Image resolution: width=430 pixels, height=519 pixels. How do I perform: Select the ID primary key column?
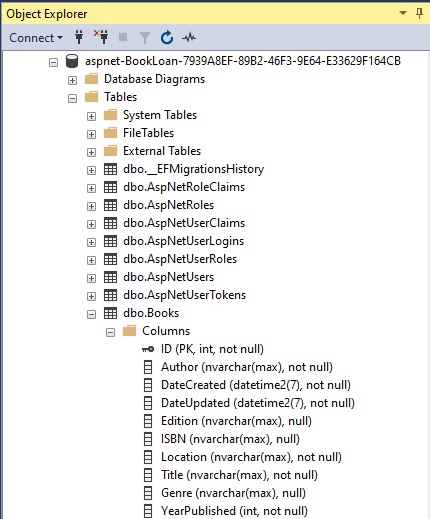click(212, 349)
